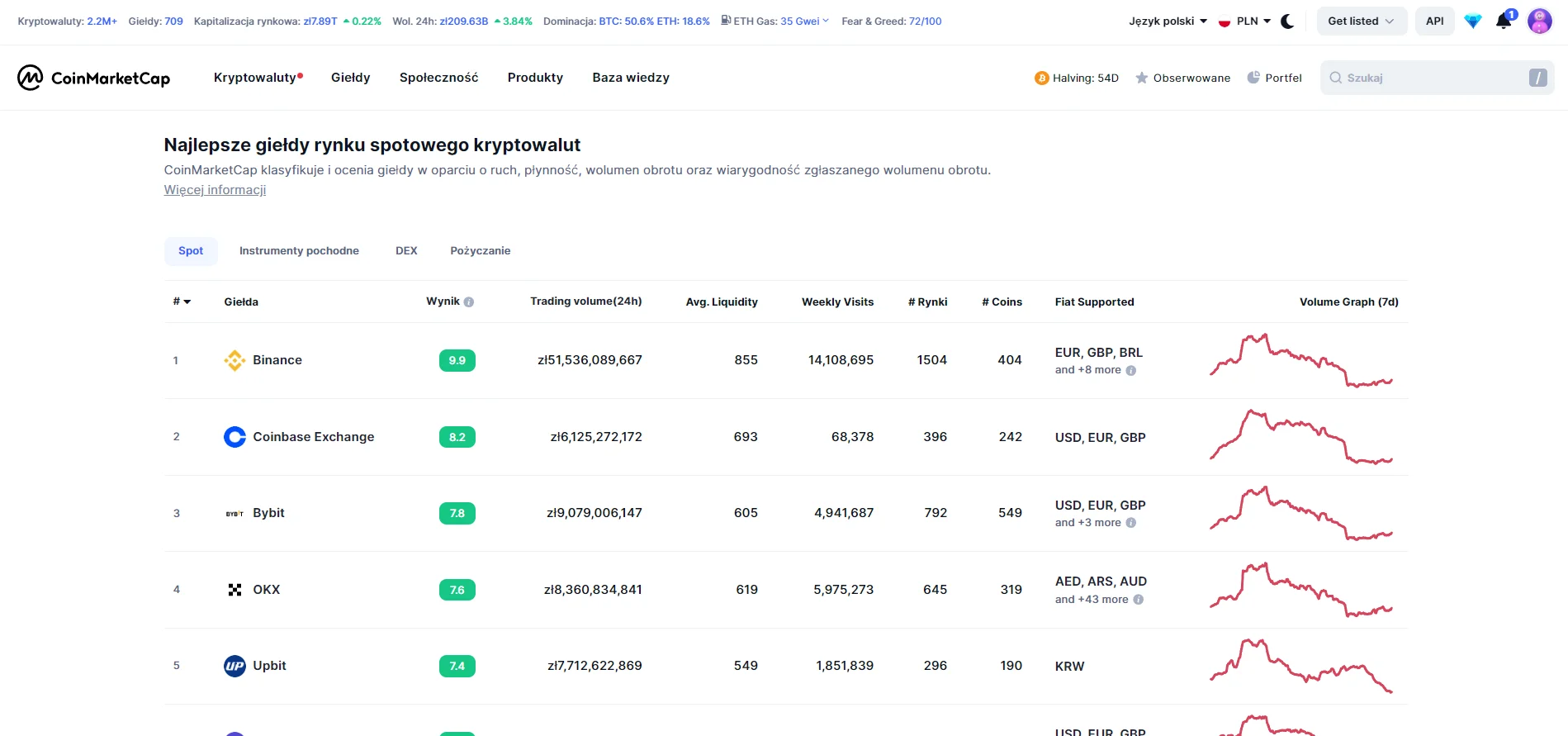Expand the Get listed dropdown
Viewport: 1568px width, 736px height.
(x=1362, y=21)
